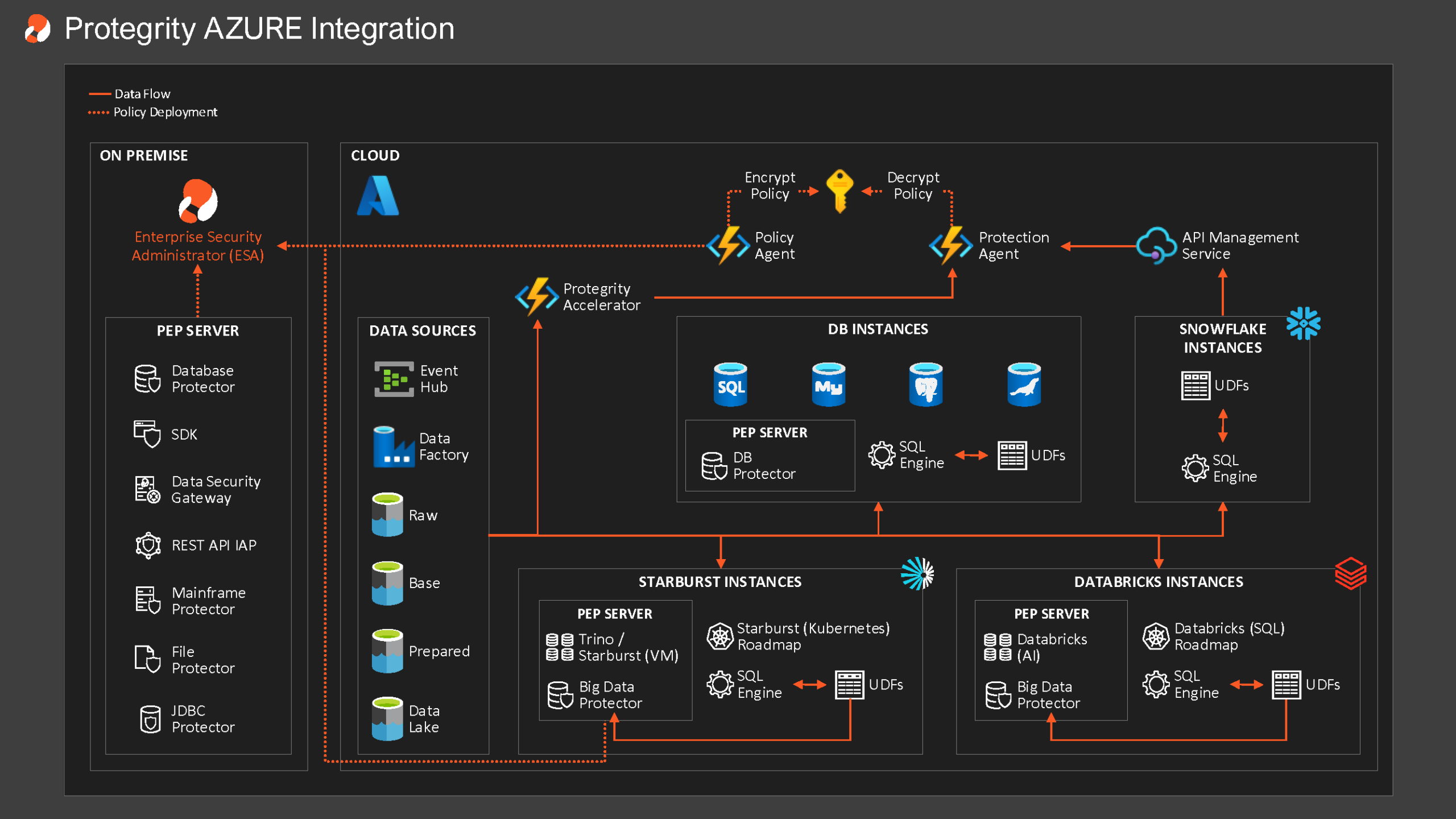The image size is (1456, 819).
Task: Click the 'API Management Service' label
Action: 1240,246
